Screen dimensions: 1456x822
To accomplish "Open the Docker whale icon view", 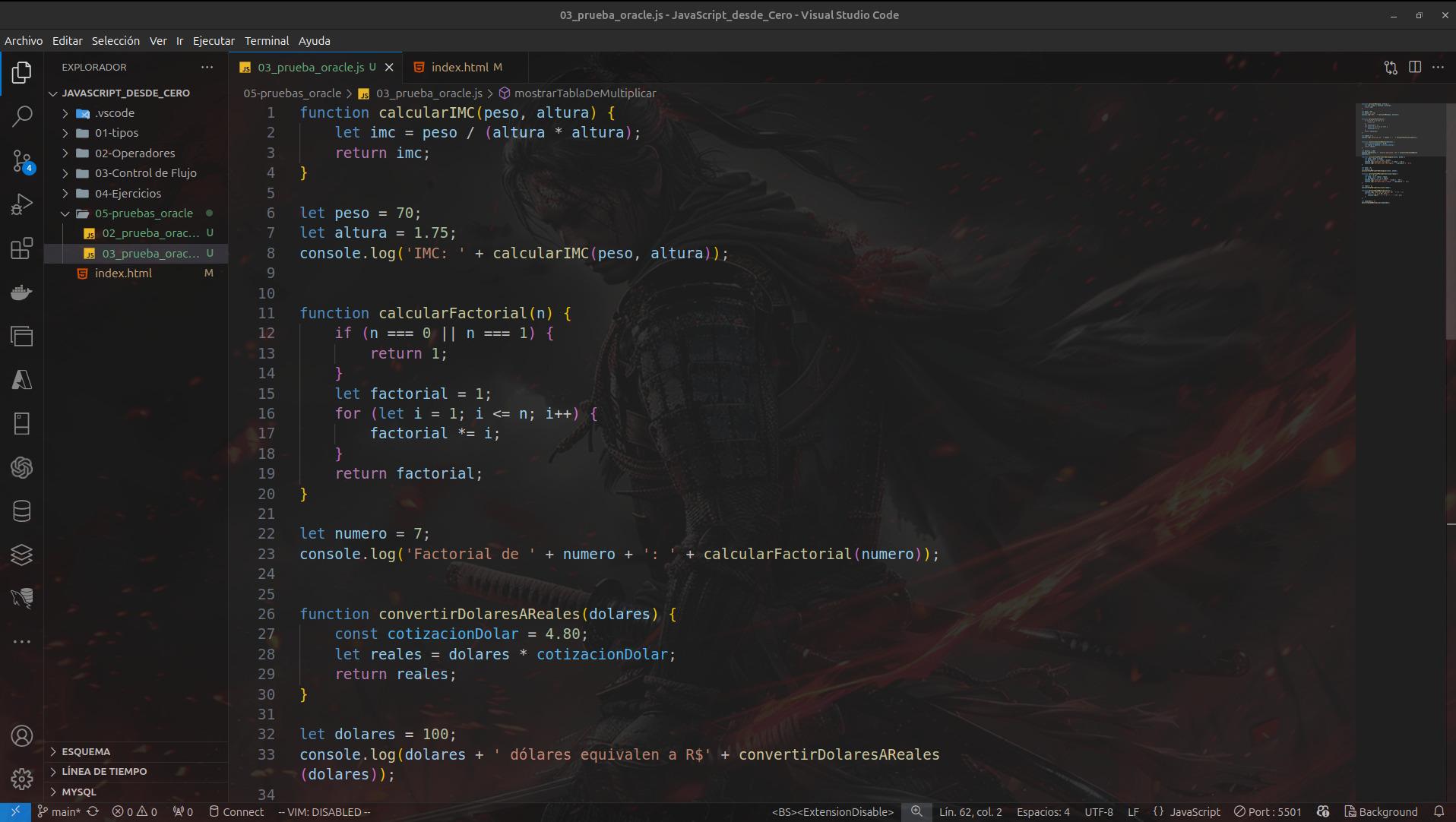I will (x=22, y=292).
